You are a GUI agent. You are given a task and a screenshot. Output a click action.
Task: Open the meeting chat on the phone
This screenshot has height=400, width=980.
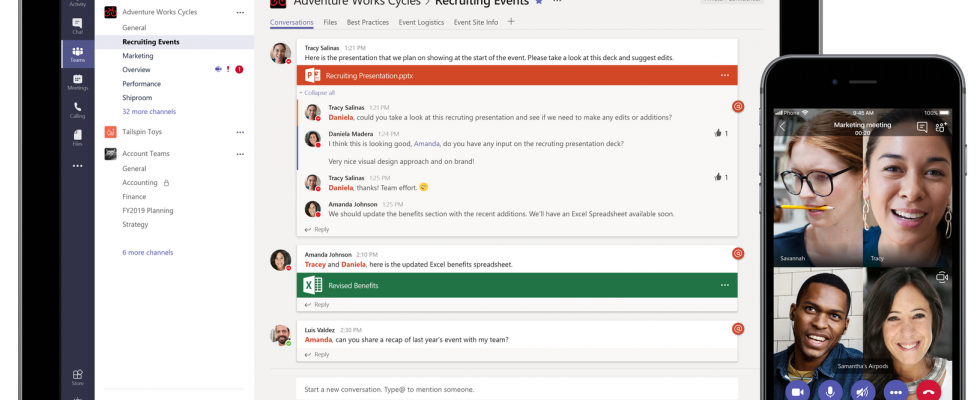click(922, 127)
